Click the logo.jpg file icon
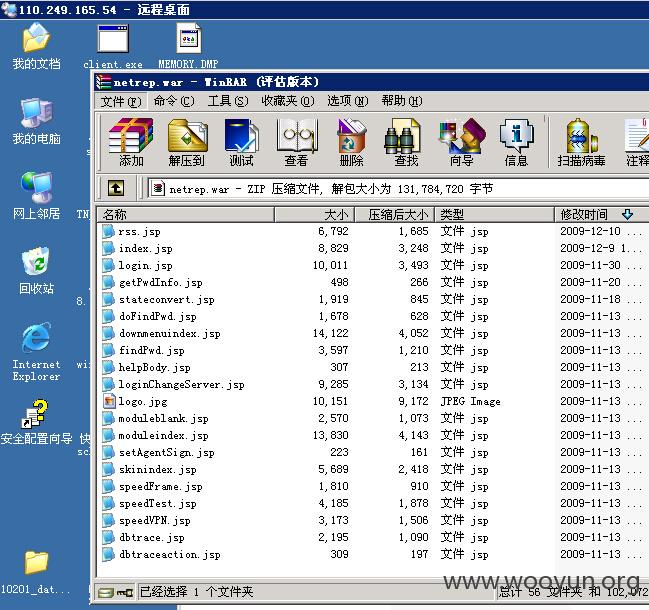 pos(109,401)
